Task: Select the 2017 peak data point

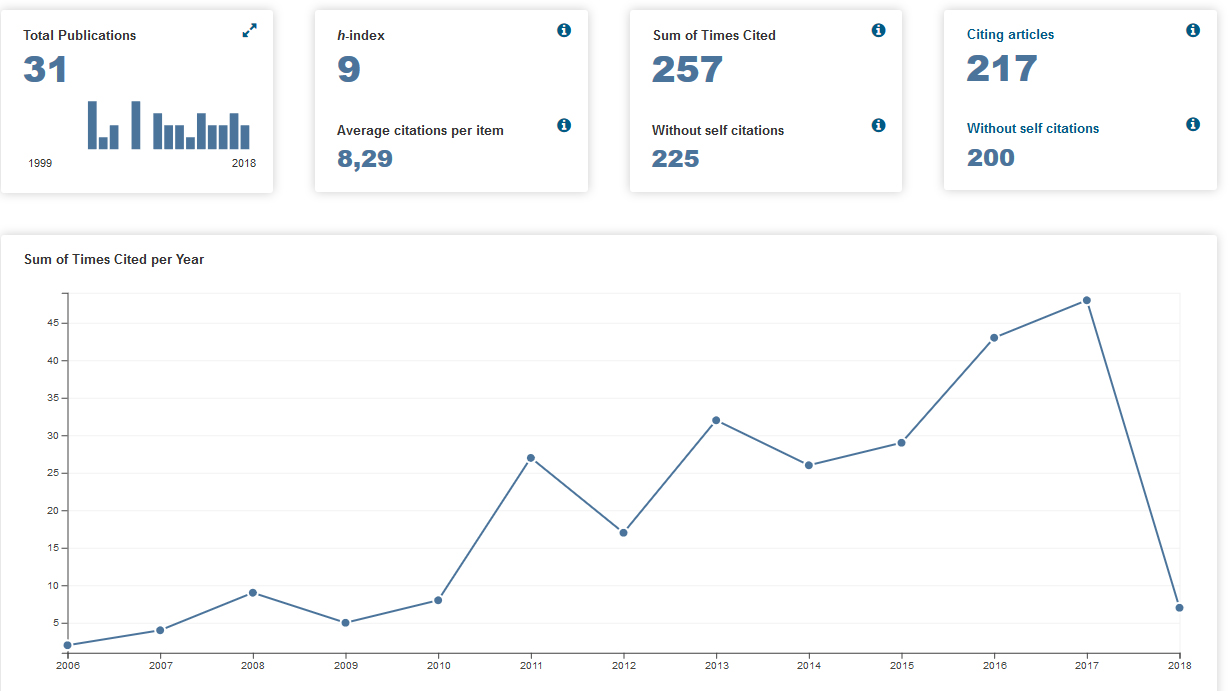Action: (1087, 300)
